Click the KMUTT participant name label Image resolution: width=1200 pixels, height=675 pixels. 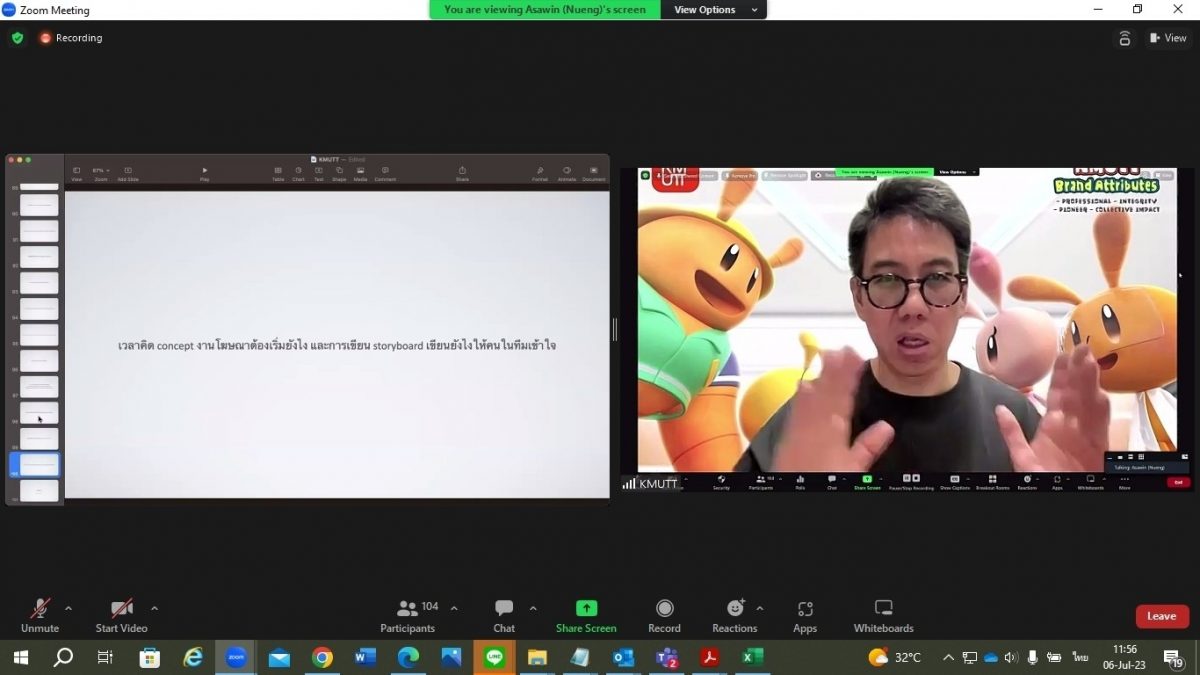[659, 484]
